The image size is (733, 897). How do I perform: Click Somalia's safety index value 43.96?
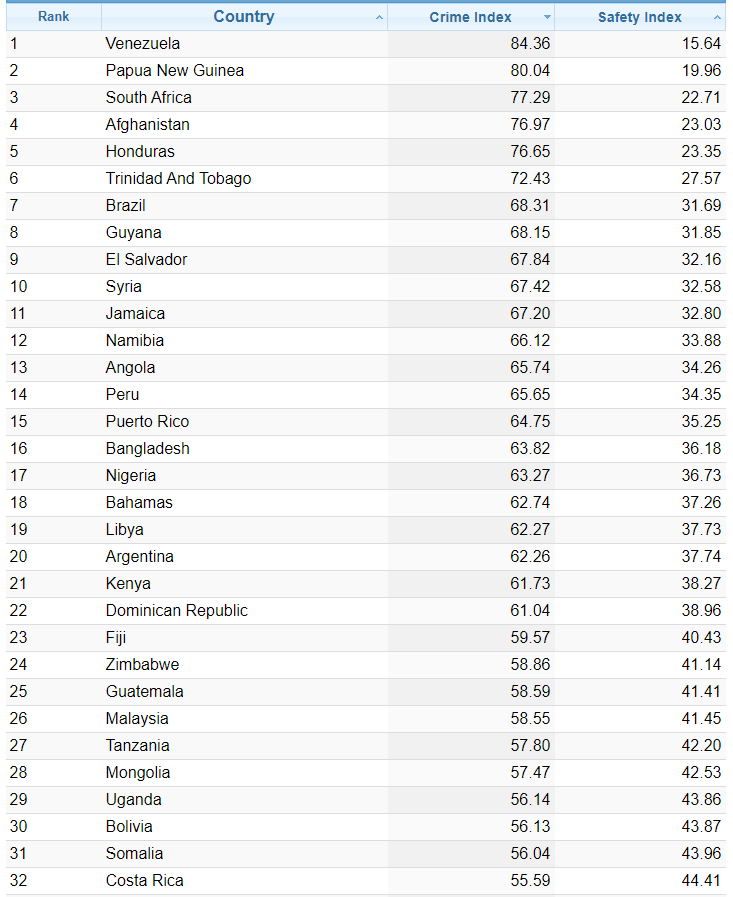[700, 854]
